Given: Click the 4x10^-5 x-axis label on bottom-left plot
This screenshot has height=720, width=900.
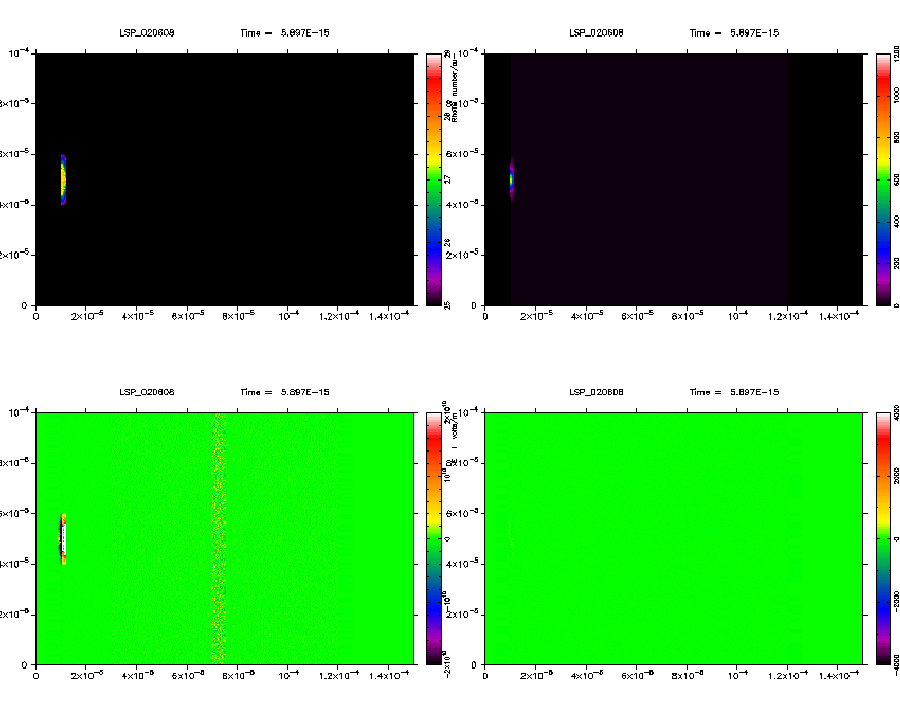Looking at the screenshot, I should tap(137, 675).
